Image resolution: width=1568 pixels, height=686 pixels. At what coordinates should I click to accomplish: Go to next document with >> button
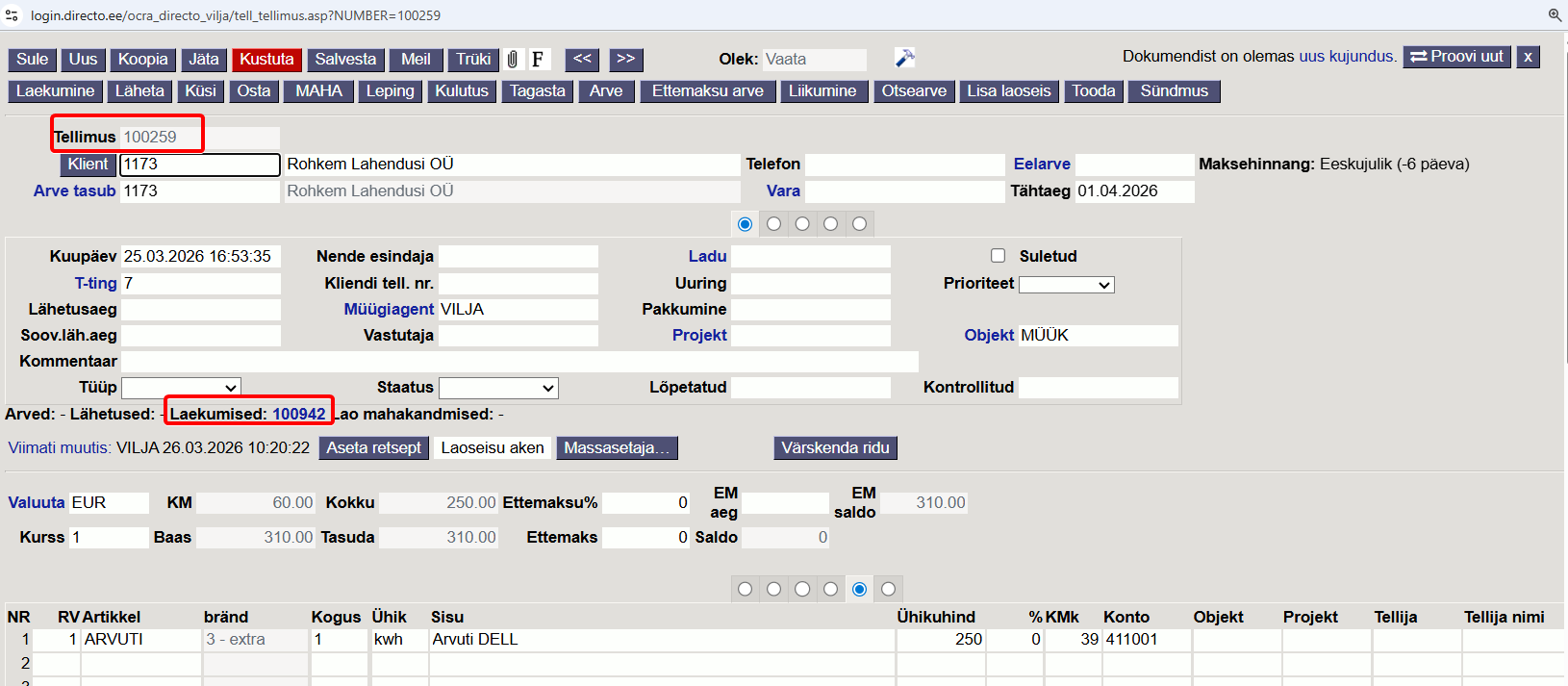pos(626,60)
